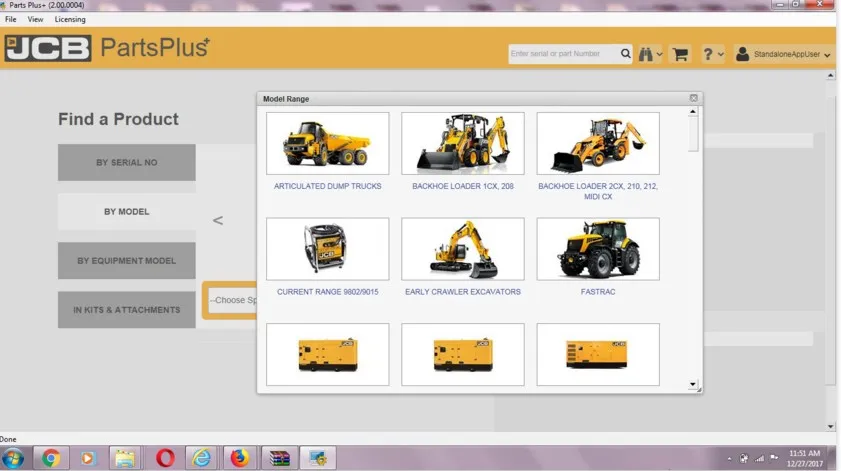841x471 pixels.
Task: Open the help question mark menu
Action: coord(712,54)
